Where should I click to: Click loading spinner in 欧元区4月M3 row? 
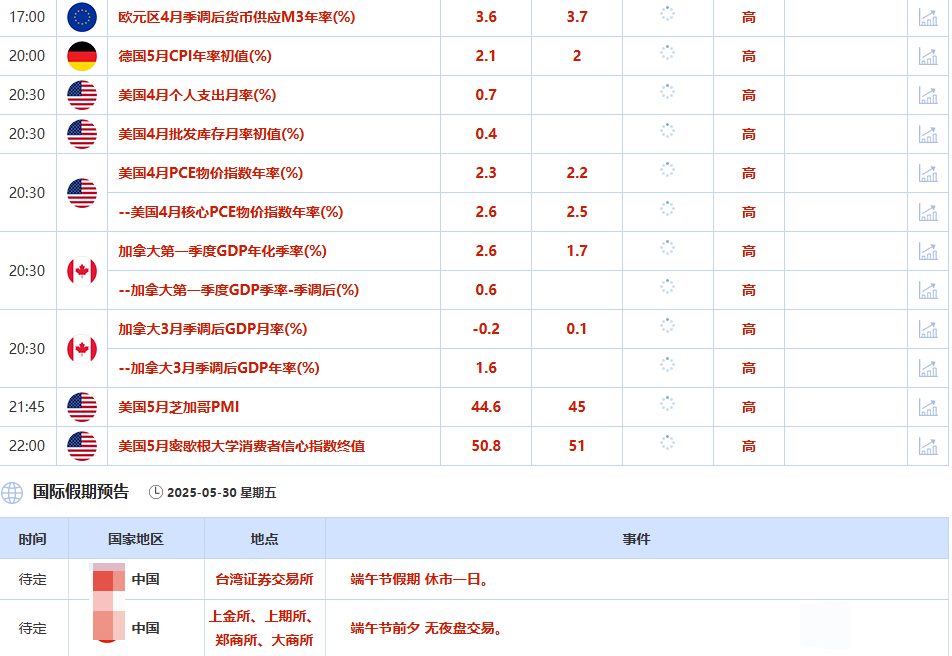pos(667,14)
